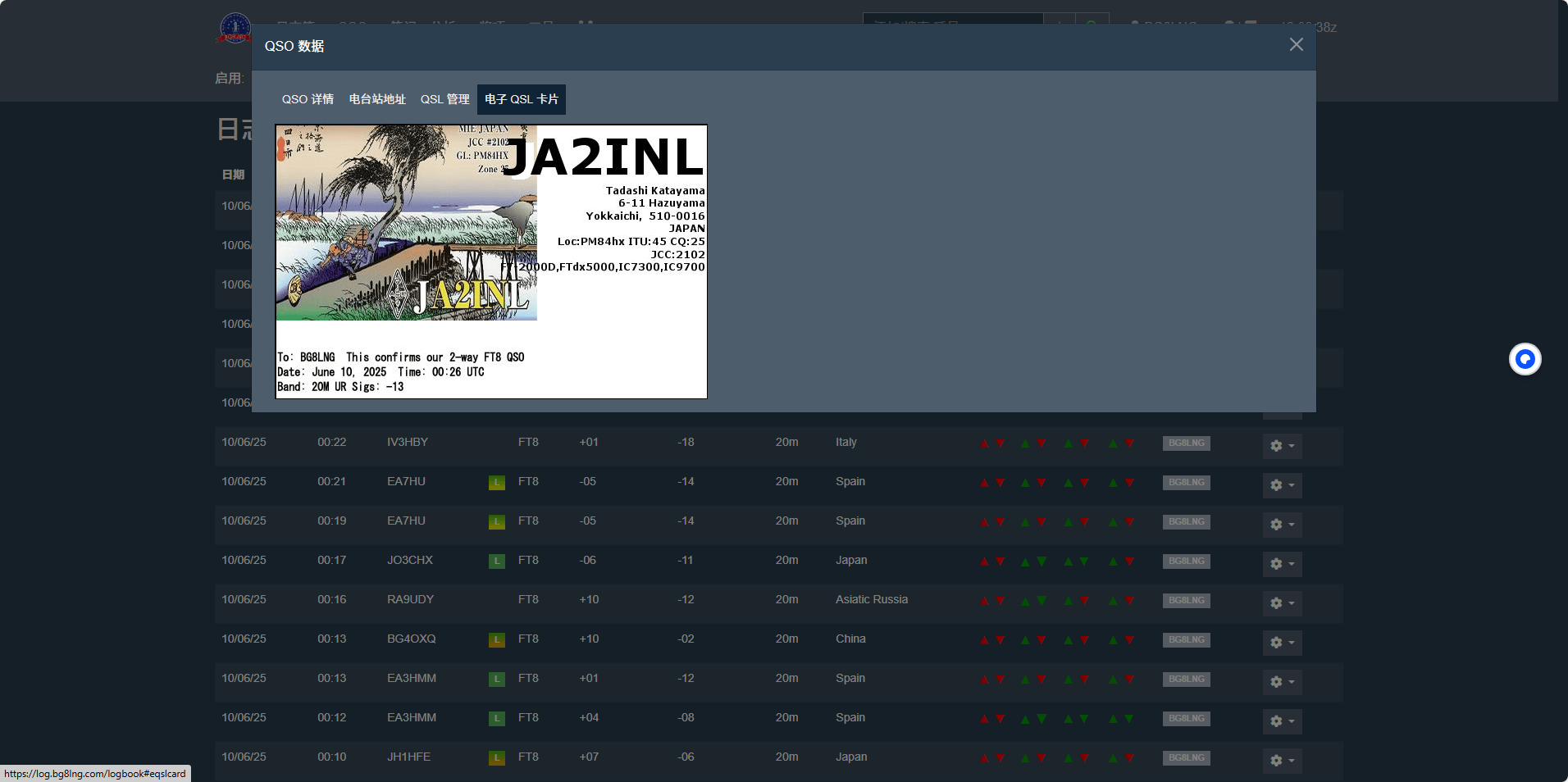Open callsign RA9UDY in the logbook
Viewport: 1568px width, 782px height.
(411, 599)
